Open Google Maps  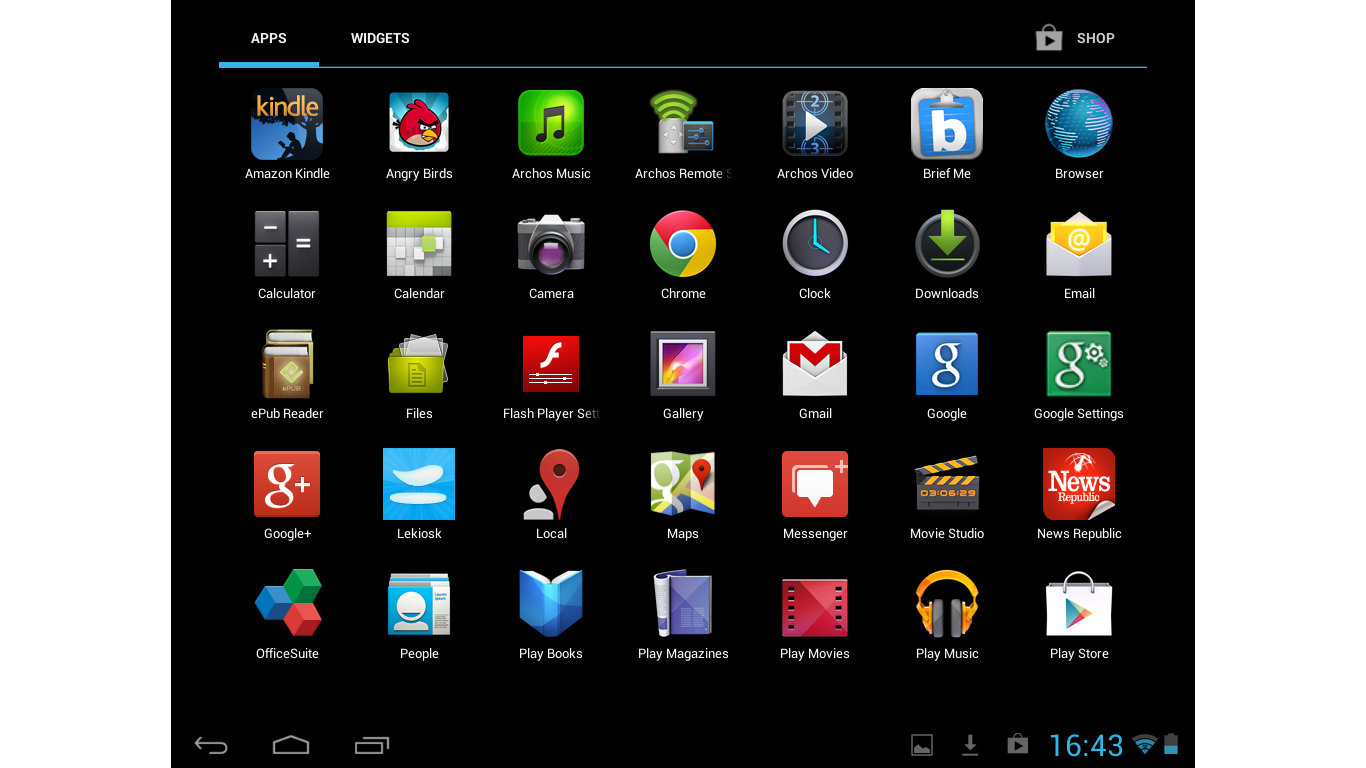pyautogui.click(x=683, y=484)
